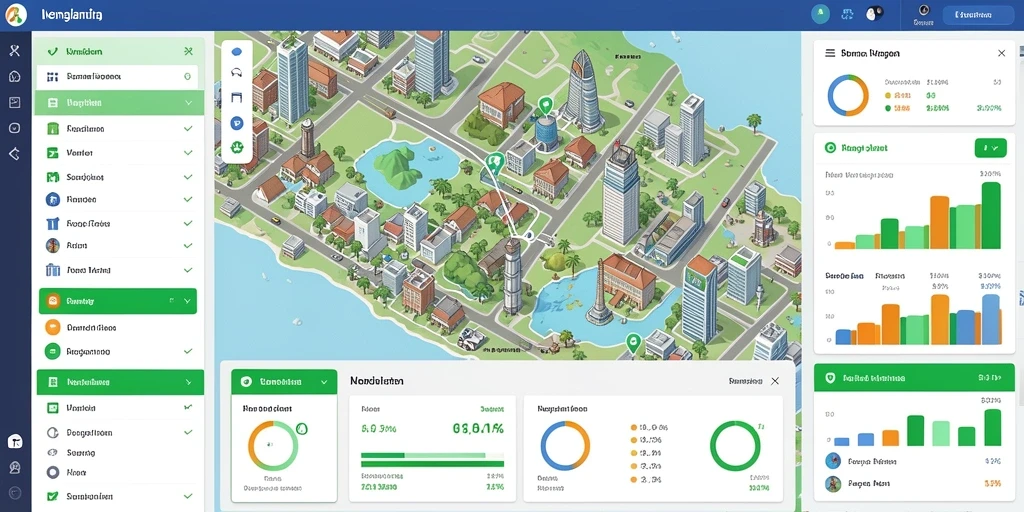Click the white route marker on the map path
Image resolution: width=1024 pixels, height=512 pixels.
click(x=530, y=234)
